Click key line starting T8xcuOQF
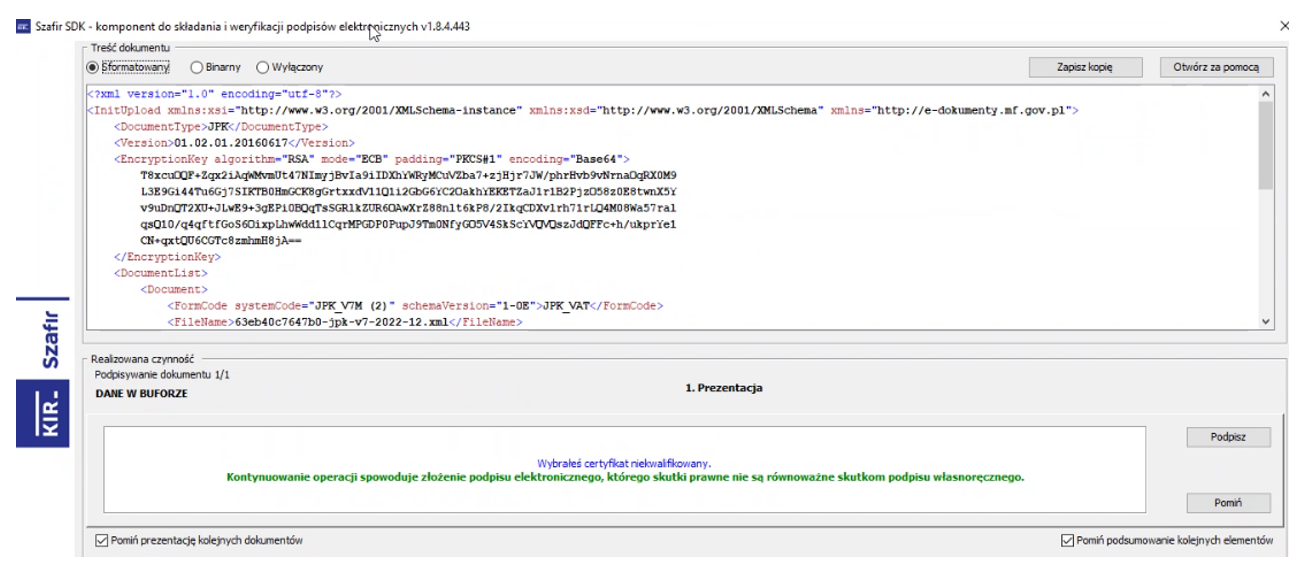The width and height of the screenshot is (1298, 569). click(x=409, y=175)
